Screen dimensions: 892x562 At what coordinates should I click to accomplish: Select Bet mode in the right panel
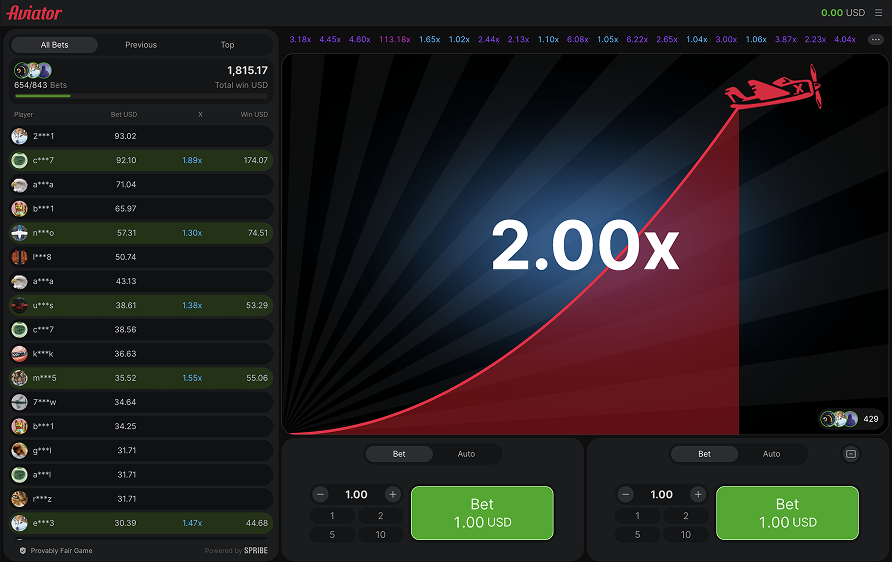point(704,454)
